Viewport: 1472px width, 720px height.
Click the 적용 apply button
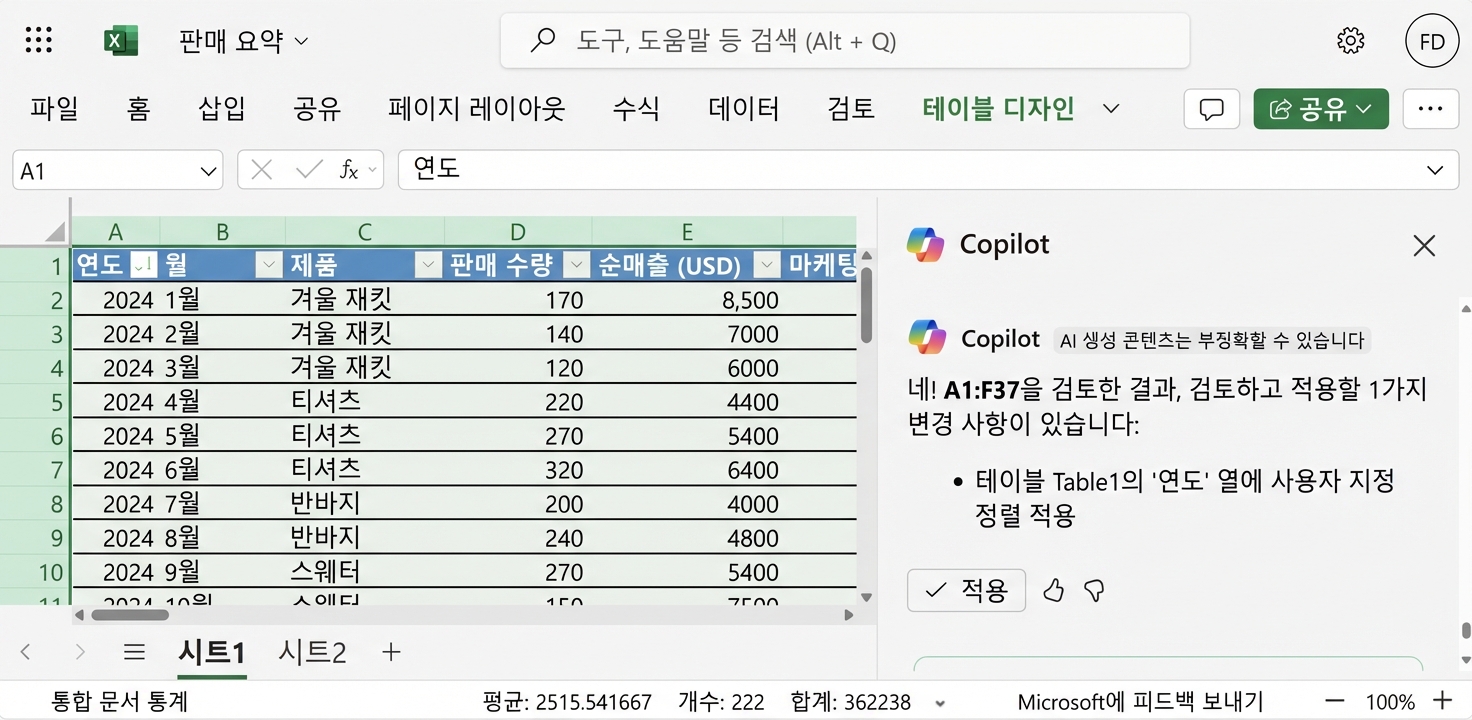click(x=966, y=590)
